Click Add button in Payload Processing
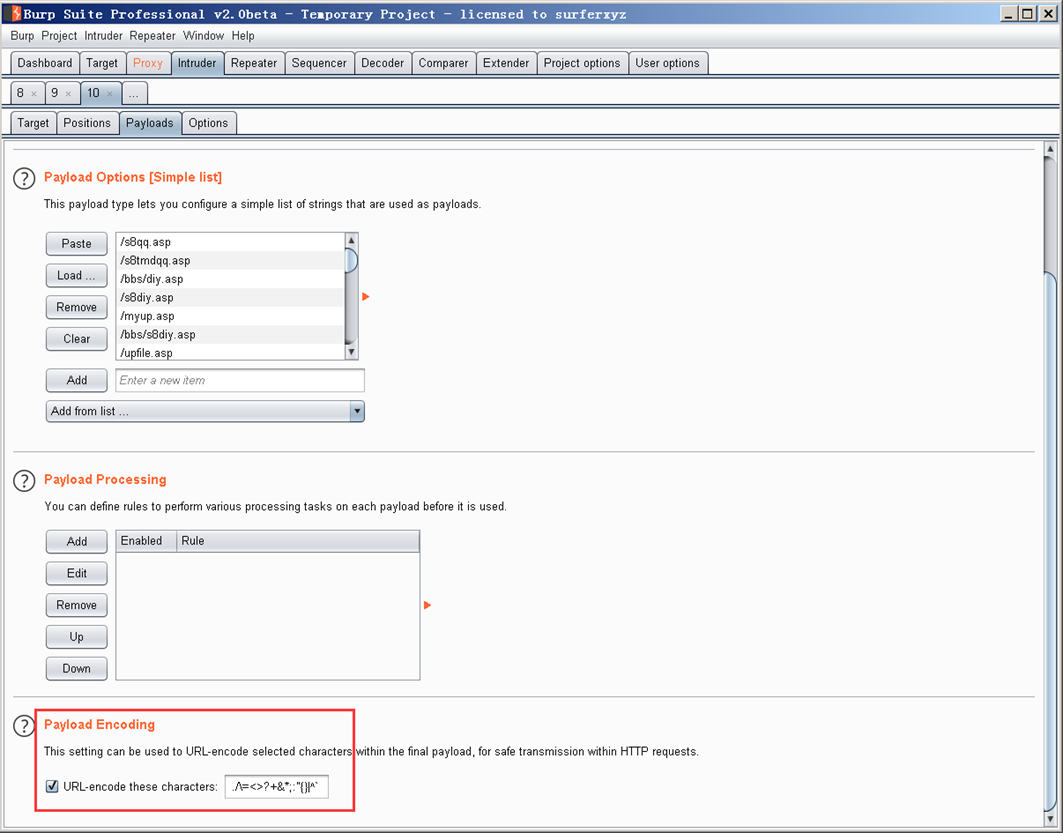Viewport: 1063px width, 833px height. tap(77, 542)
